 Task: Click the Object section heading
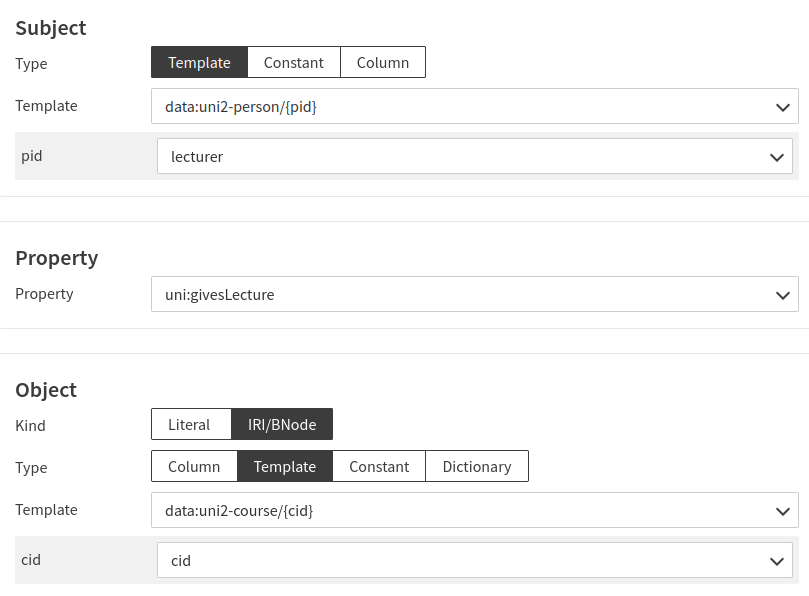(x=46, y=390)
